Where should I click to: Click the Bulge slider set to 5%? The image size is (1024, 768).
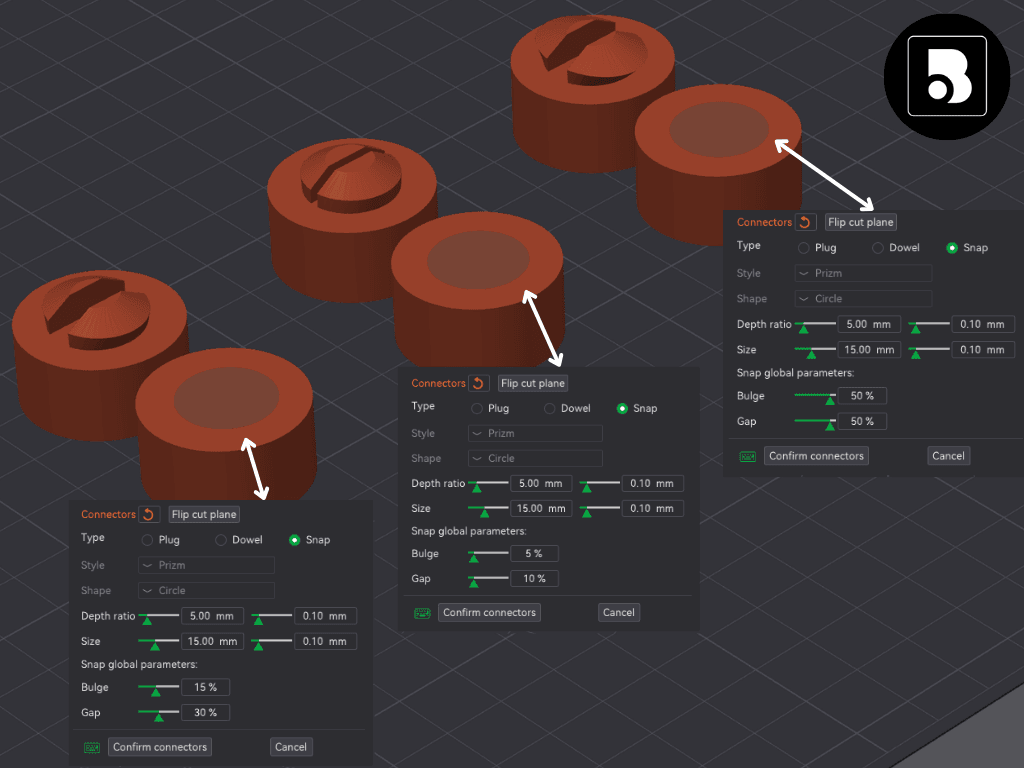tap(488, 554)
